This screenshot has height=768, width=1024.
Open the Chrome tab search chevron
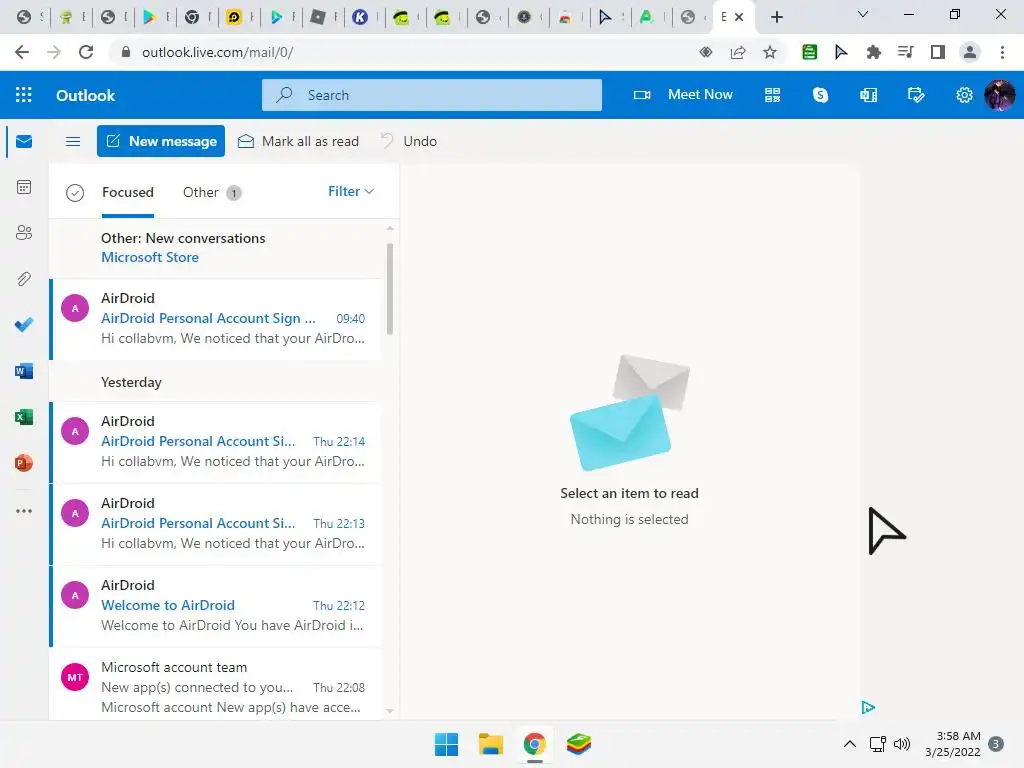click(863, 14)
